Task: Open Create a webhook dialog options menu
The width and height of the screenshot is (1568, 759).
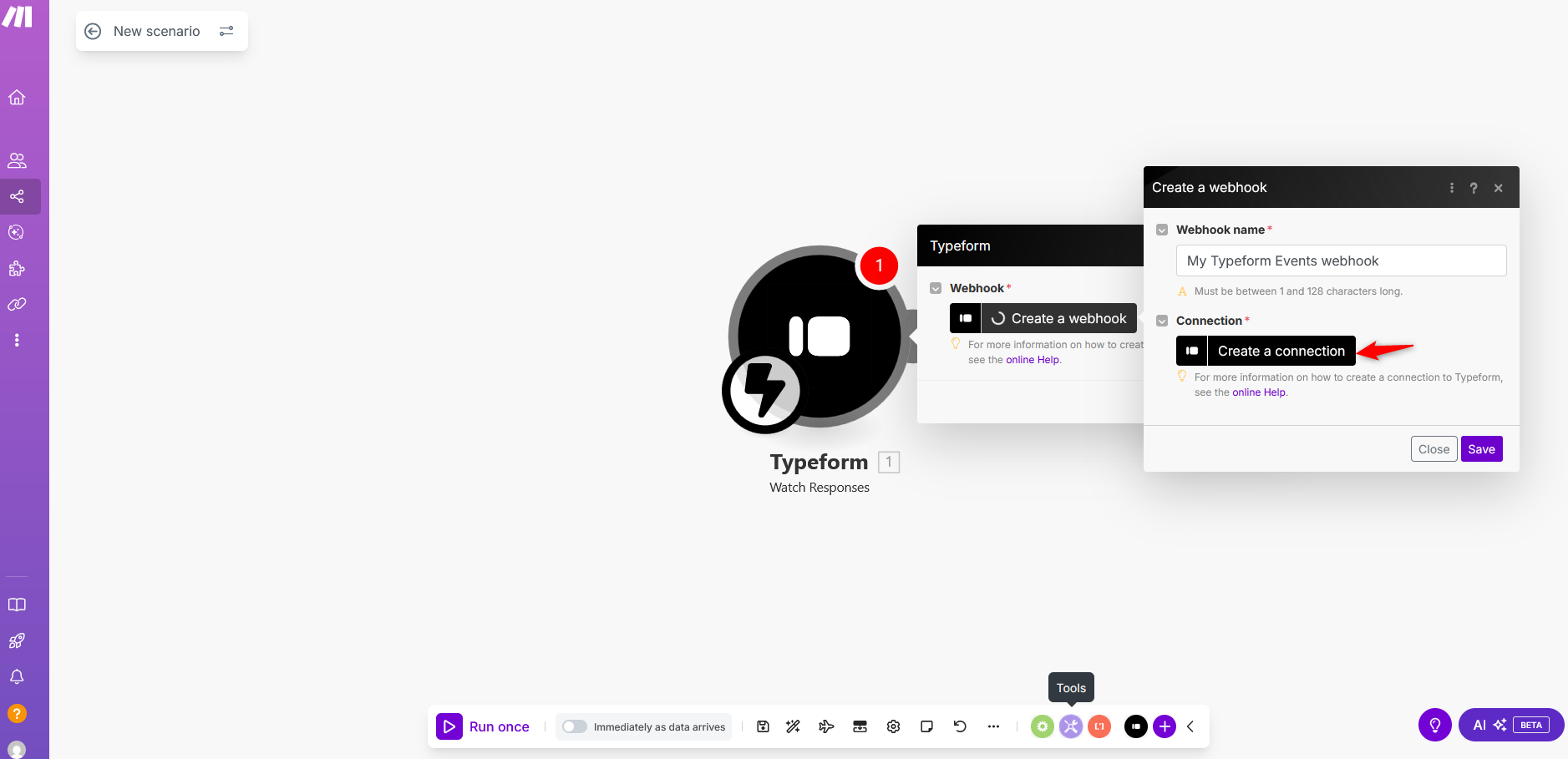Action: coord(1451,188)
